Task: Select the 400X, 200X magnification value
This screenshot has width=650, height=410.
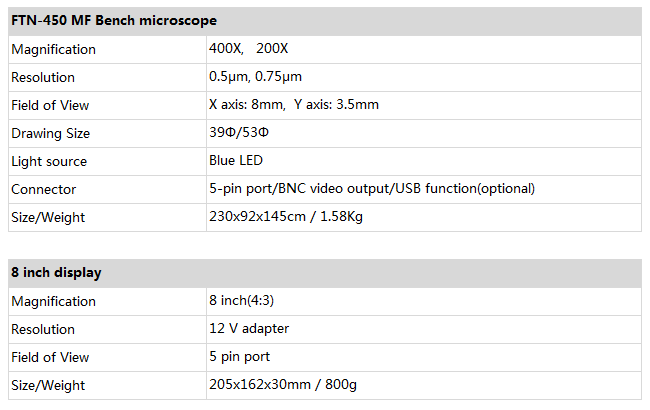Action: (248, 49)
